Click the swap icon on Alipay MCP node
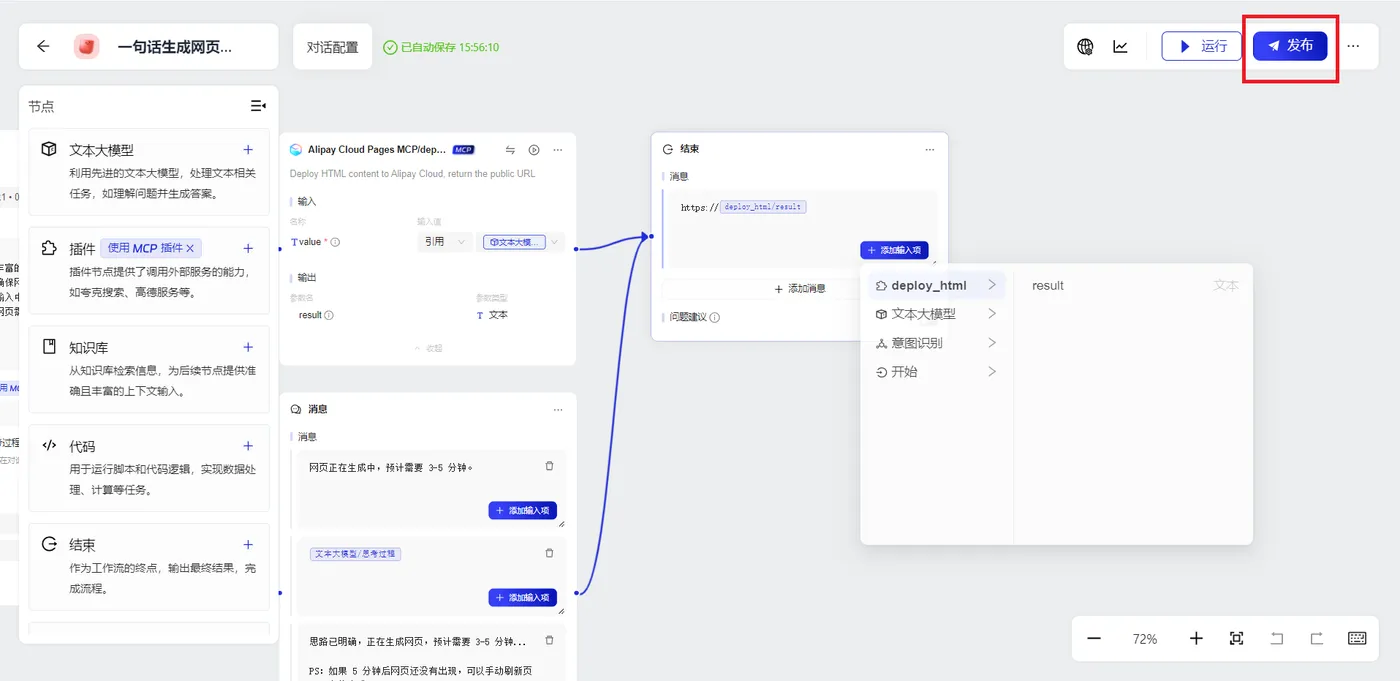1400x681 pixels. pyautogui.click(x=510, y=150)
